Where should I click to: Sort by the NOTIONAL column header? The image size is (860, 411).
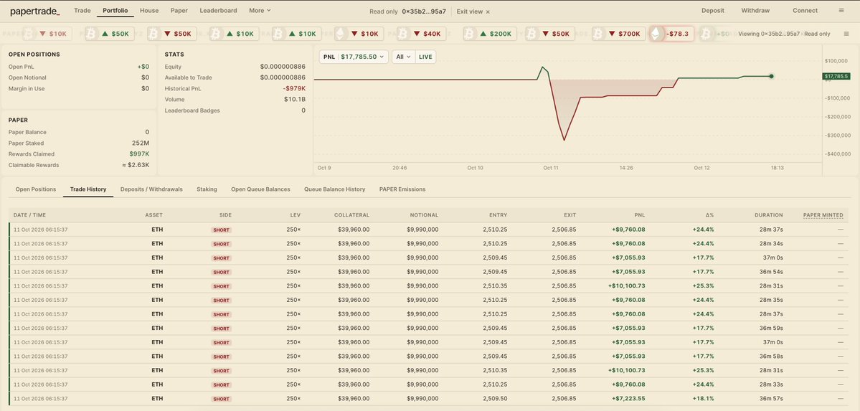(x=424, y=215)
